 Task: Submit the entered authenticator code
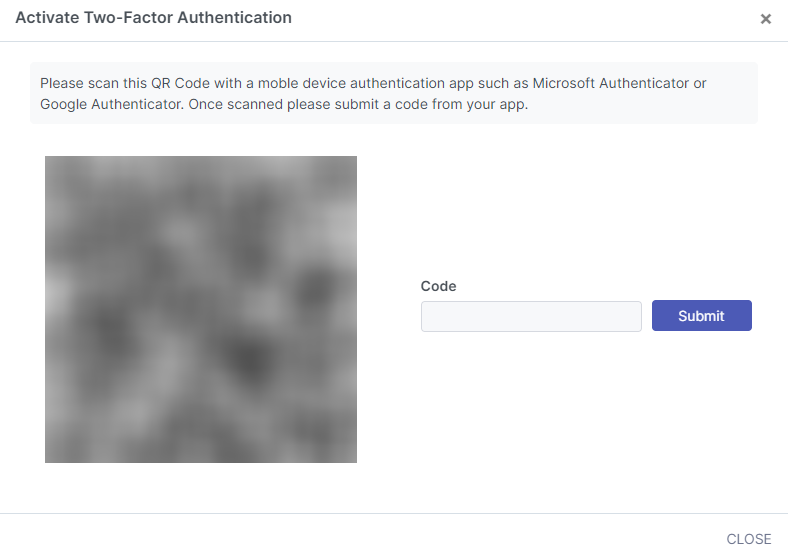[701, 316]
